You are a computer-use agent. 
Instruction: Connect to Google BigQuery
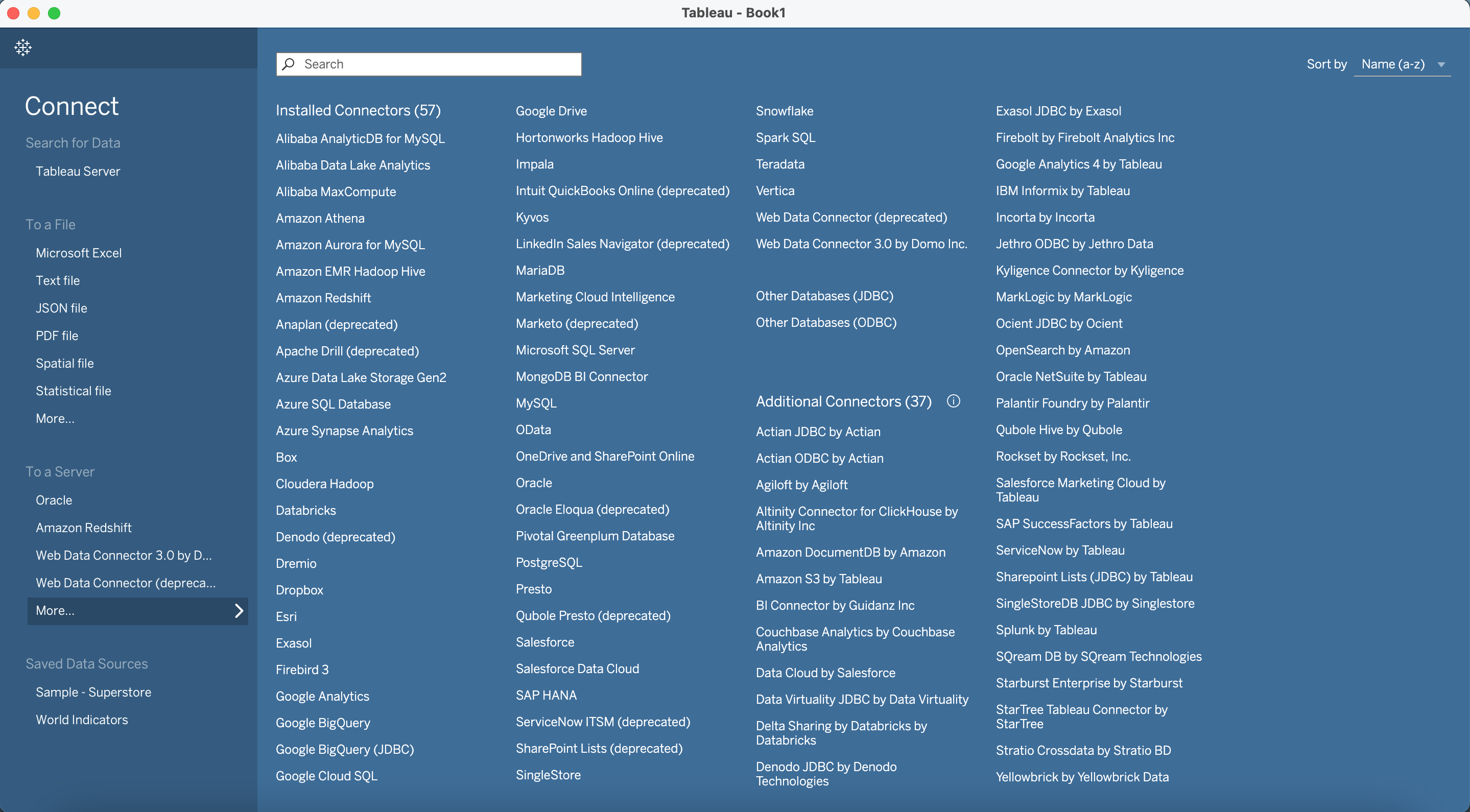coord(322,723)
